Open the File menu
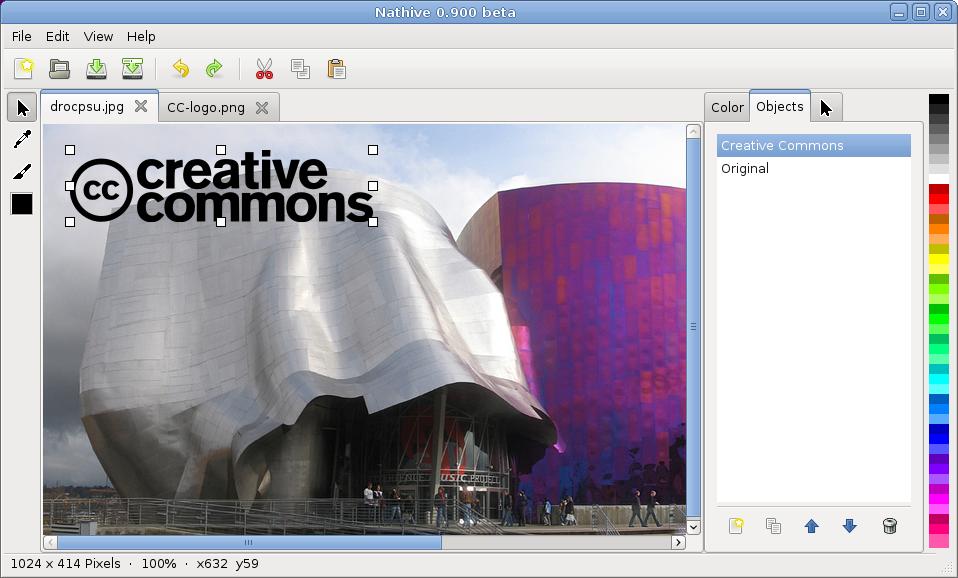Image resolution: width=958 pixels, height=578 pixels. tap(21, 37)
